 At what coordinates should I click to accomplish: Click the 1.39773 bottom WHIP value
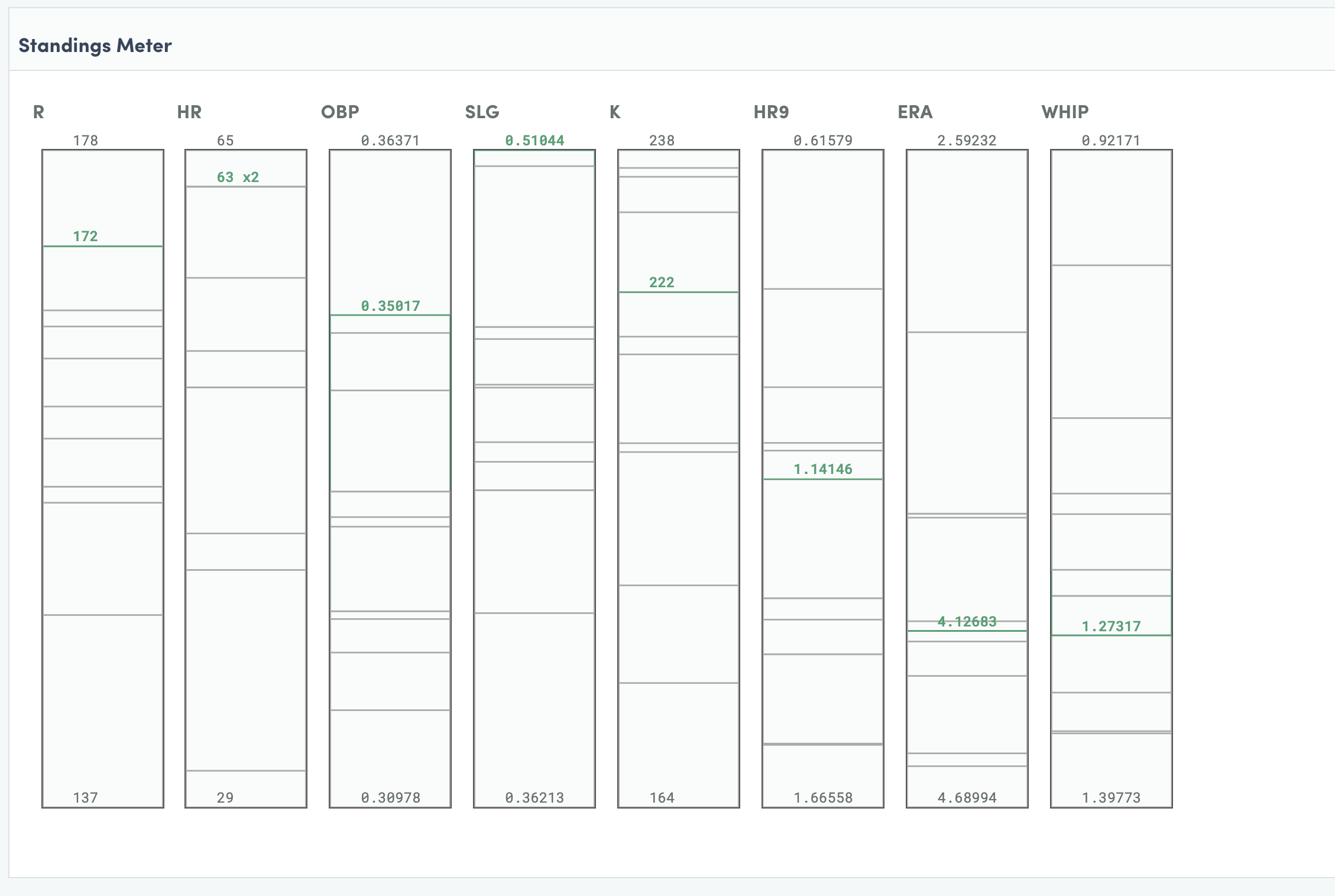click(x=1112, y=798)
